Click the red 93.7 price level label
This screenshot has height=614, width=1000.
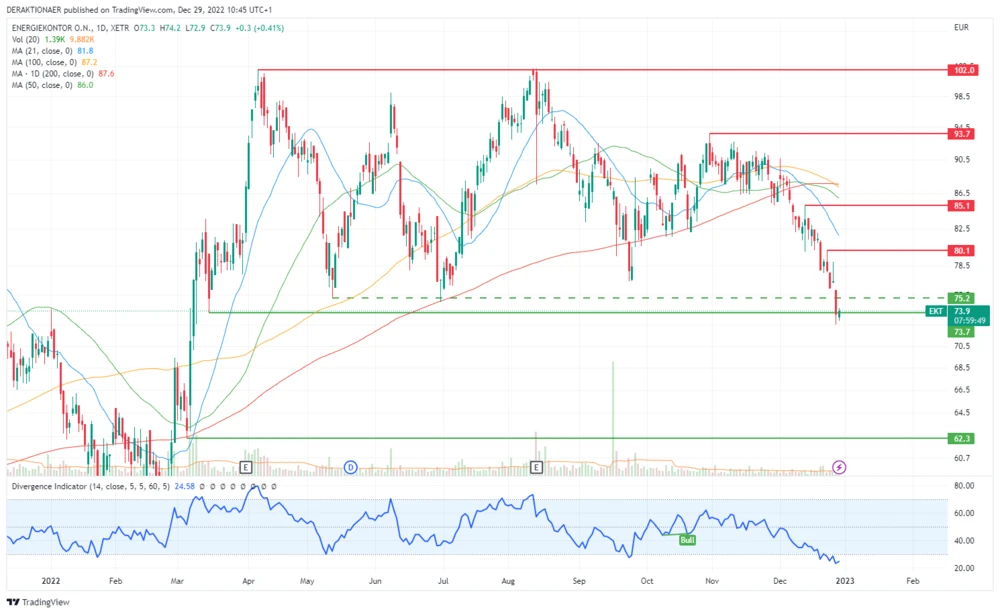(963, 134)
